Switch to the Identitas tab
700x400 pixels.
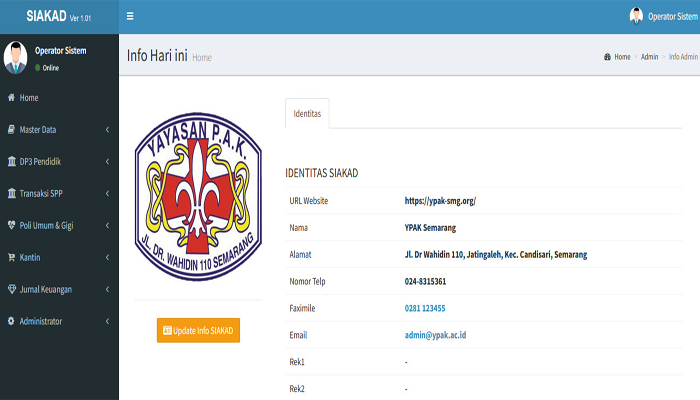307,114
